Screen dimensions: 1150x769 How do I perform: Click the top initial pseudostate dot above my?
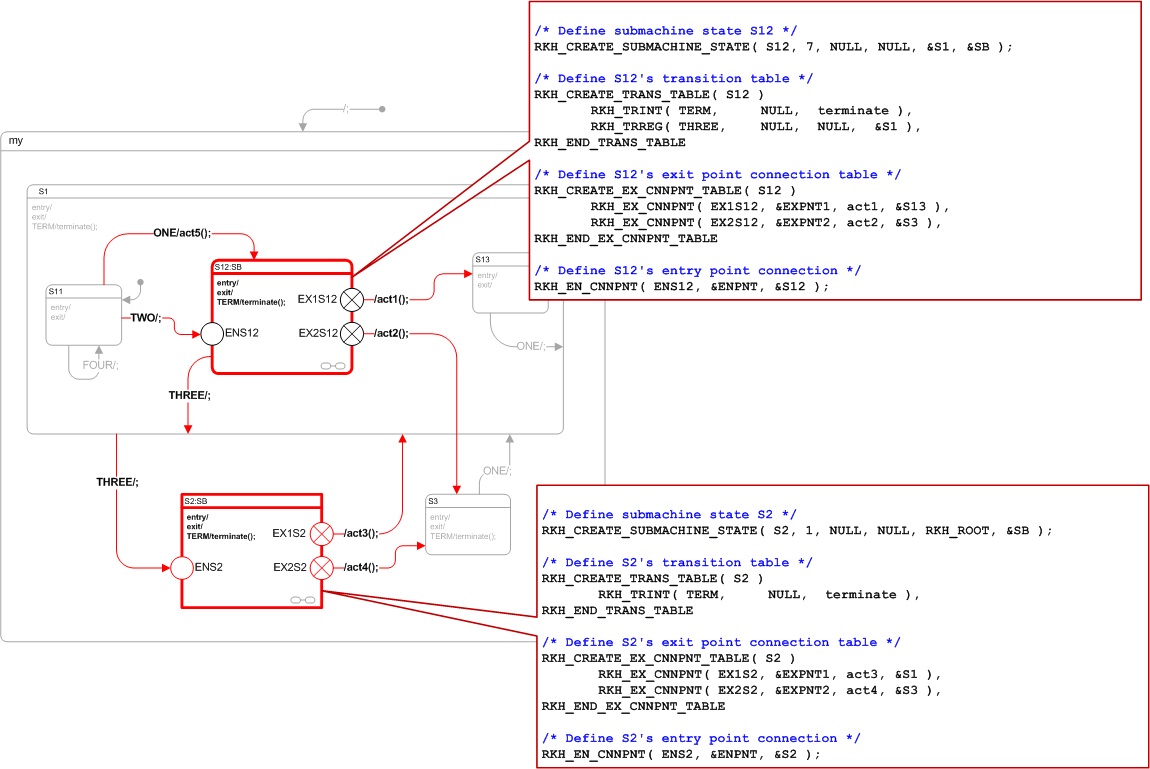382,109
